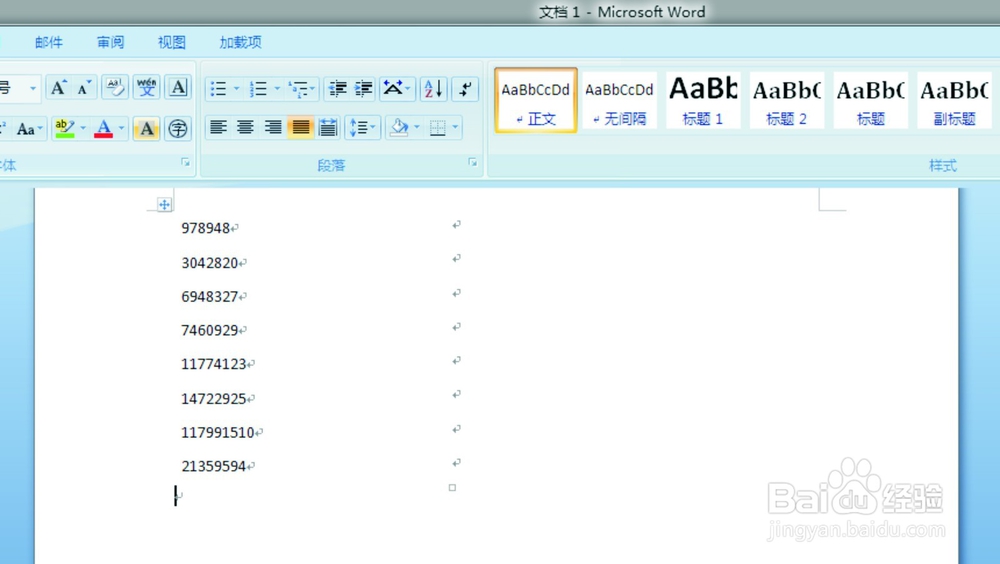The width and height of the screenshot is (1000, 564).
Task: Expand the font size dropdown arrow
Action: [33, 88]
